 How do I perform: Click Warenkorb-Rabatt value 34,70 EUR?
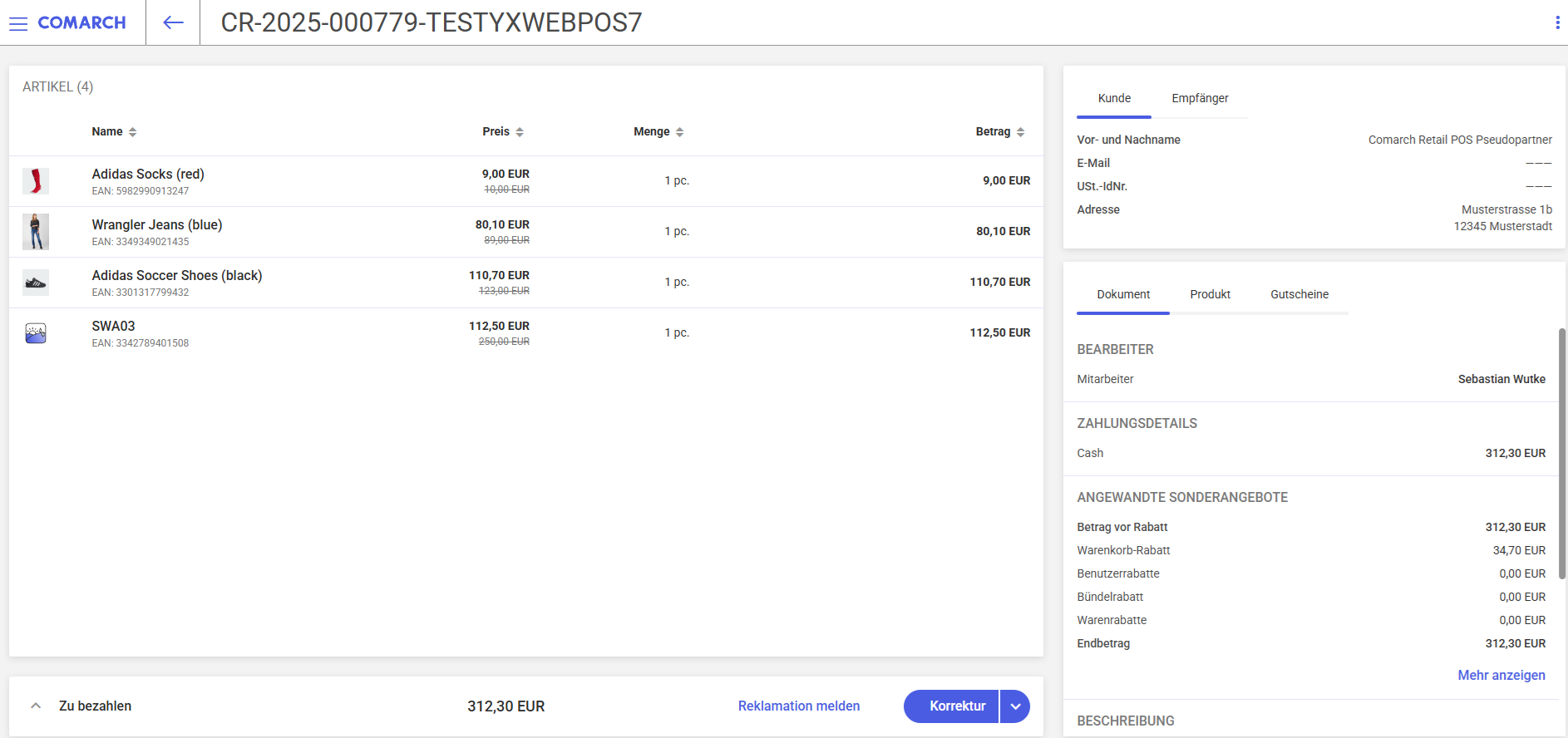coord(1519,550)
